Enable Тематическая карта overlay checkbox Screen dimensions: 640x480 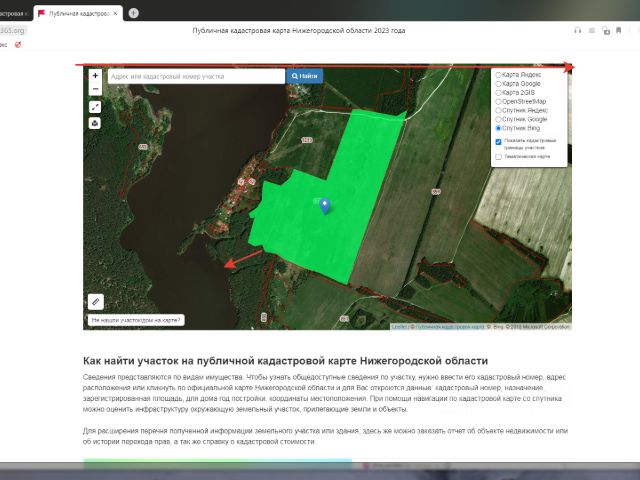499,156
